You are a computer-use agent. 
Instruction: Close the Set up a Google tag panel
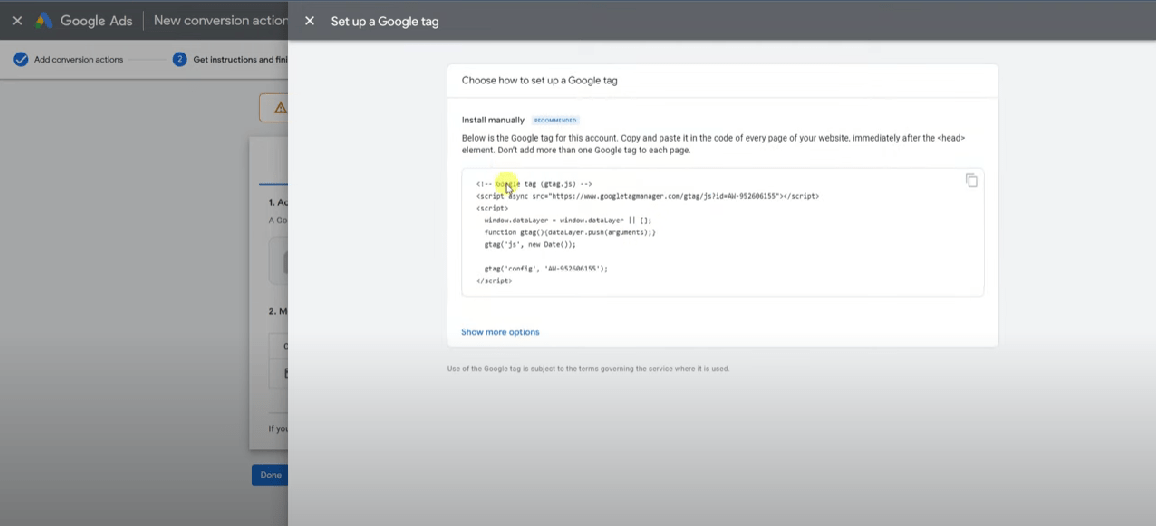point(309,21)
